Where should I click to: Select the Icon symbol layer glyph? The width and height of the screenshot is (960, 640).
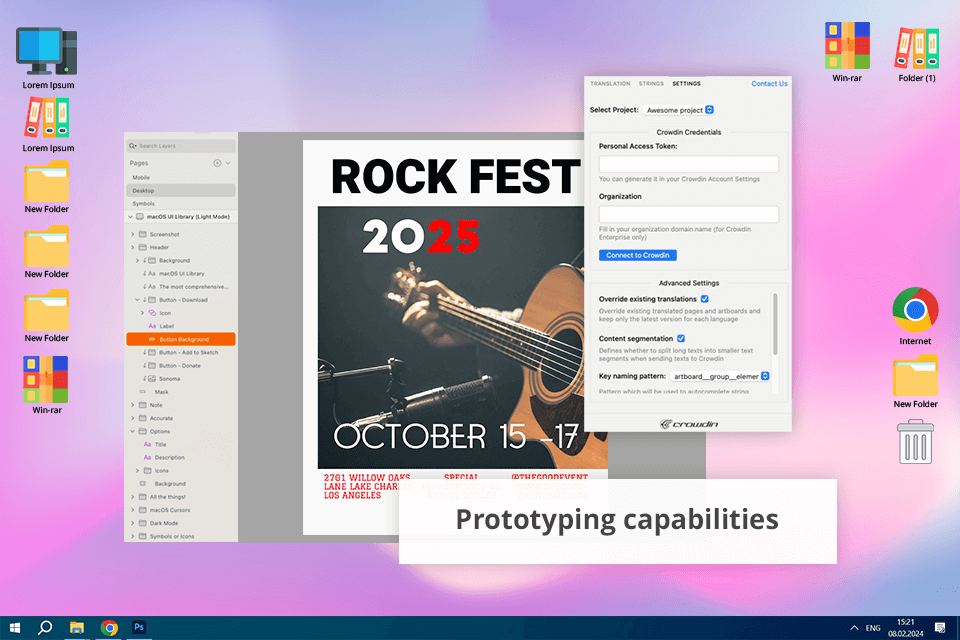click(x=152, y=313)
